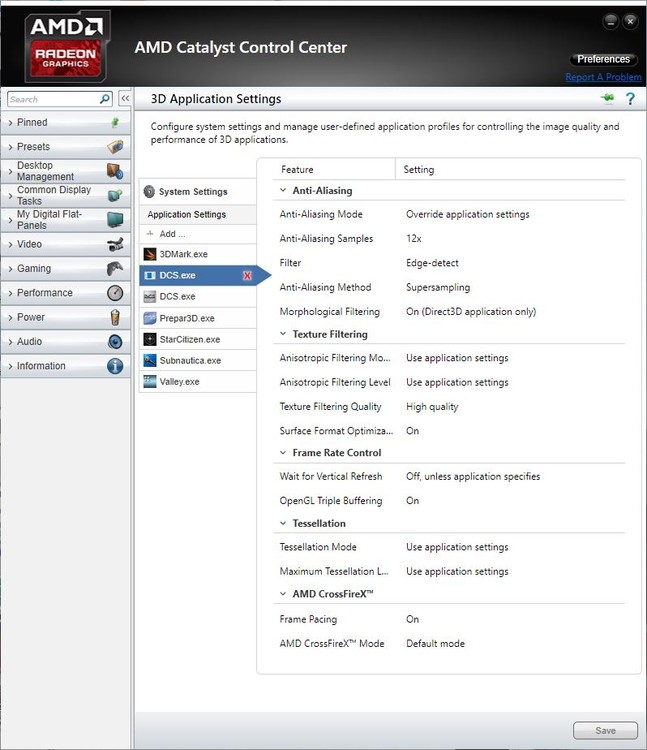Click the Power battery icon
Viewport: 647px width, 750px height.
tap(115, 317)
